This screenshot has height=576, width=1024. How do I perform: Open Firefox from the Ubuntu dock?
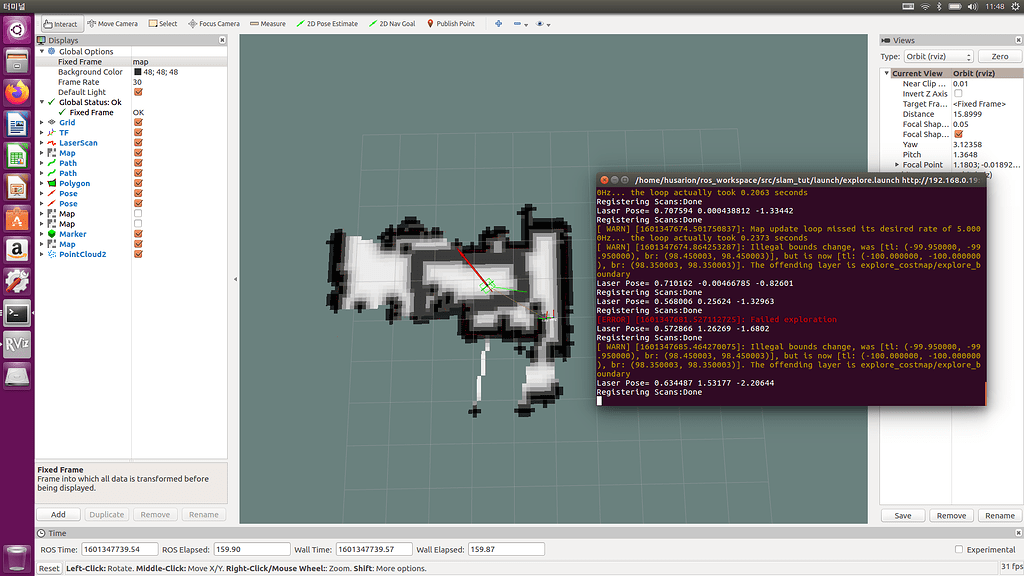coord(17,92)
